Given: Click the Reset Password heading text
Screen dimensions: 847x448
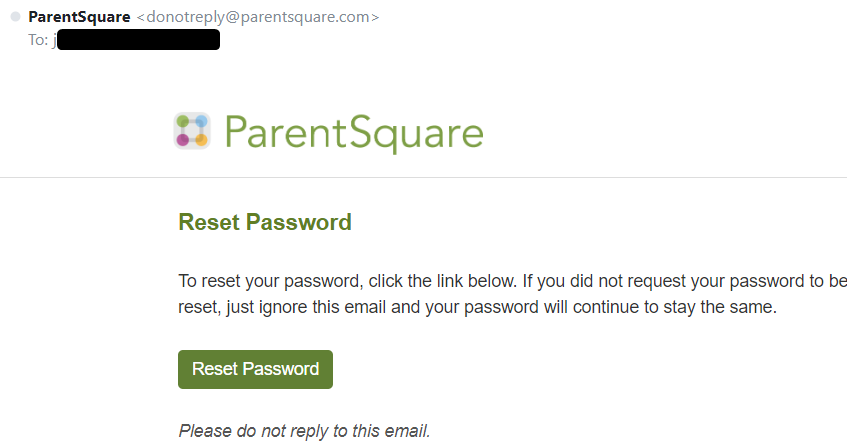Looking at the screenshot, I should 265,222.
